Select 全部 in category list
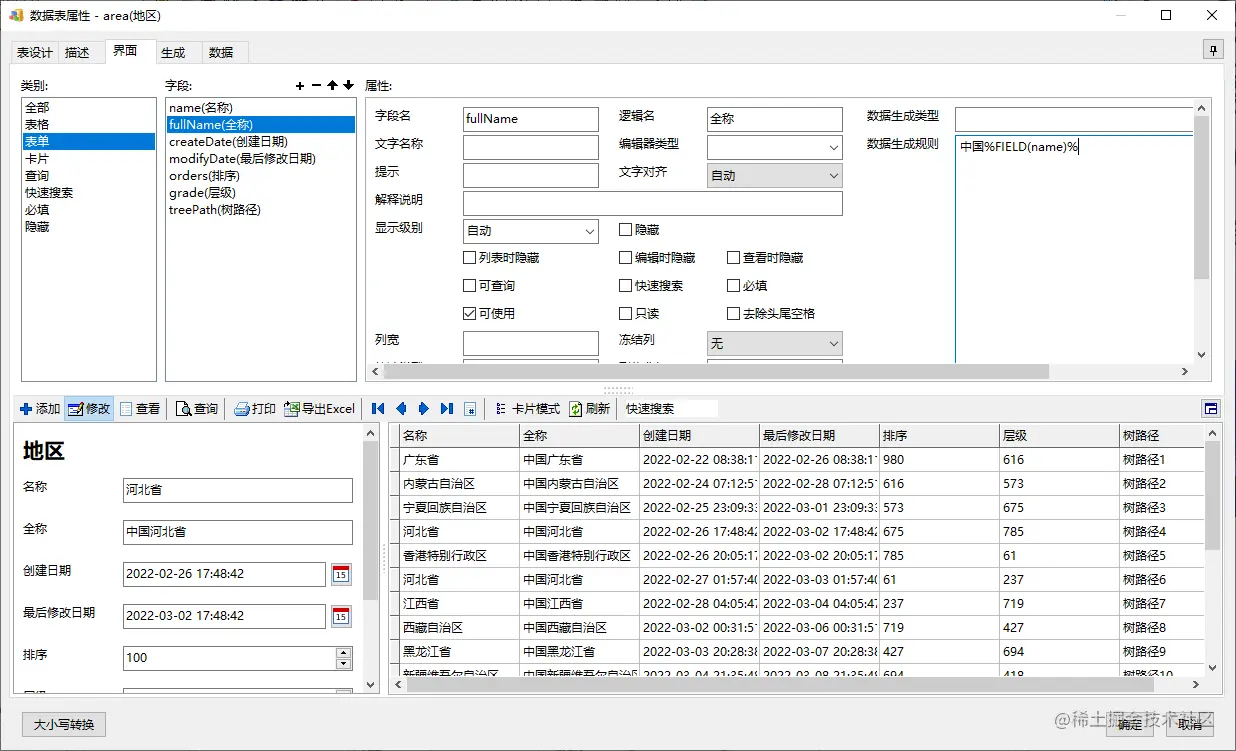This screenshot has height=751, width=1236. point(89,108)
